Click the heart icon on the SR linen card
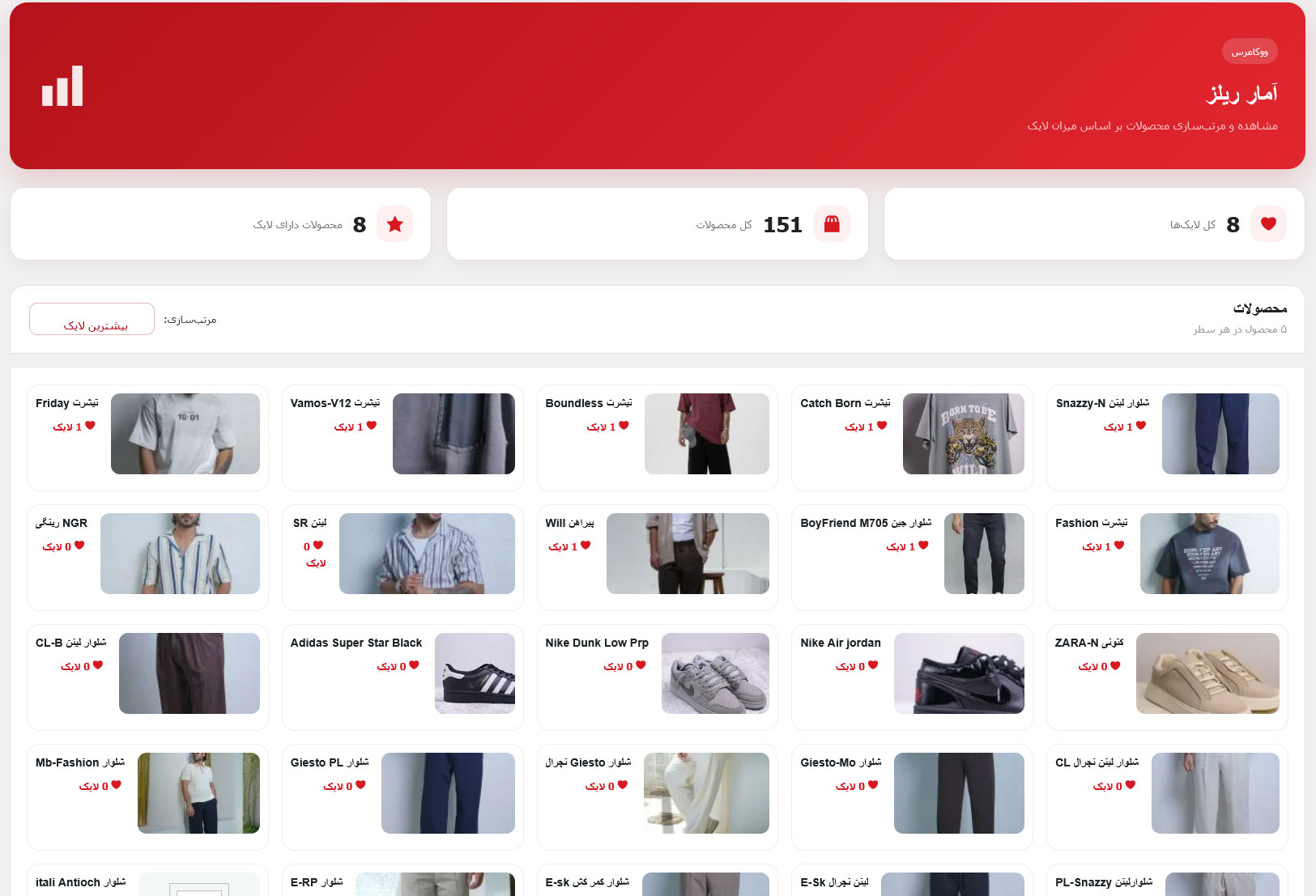 [x=318, y=546]
